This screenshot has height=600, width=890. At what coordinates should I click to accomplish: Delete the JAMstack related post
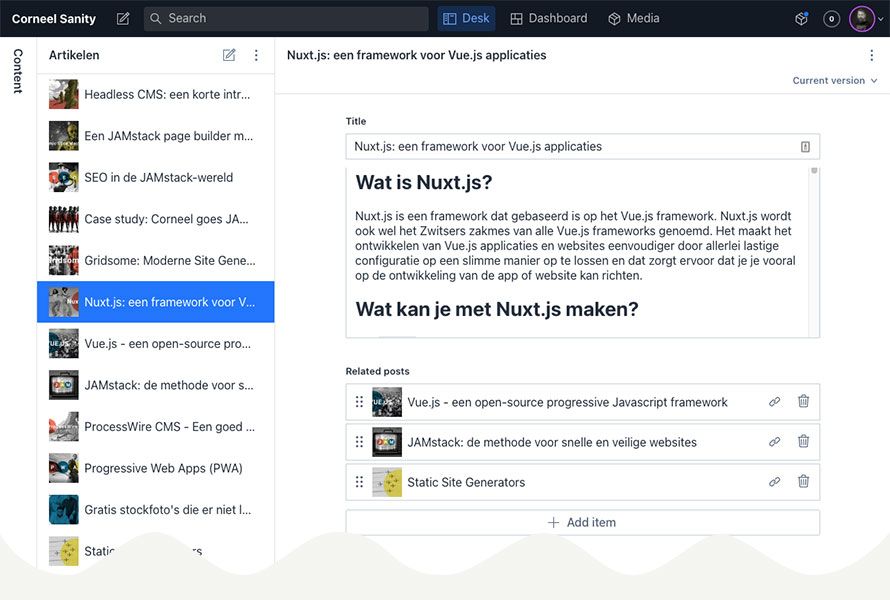(803, 441)
